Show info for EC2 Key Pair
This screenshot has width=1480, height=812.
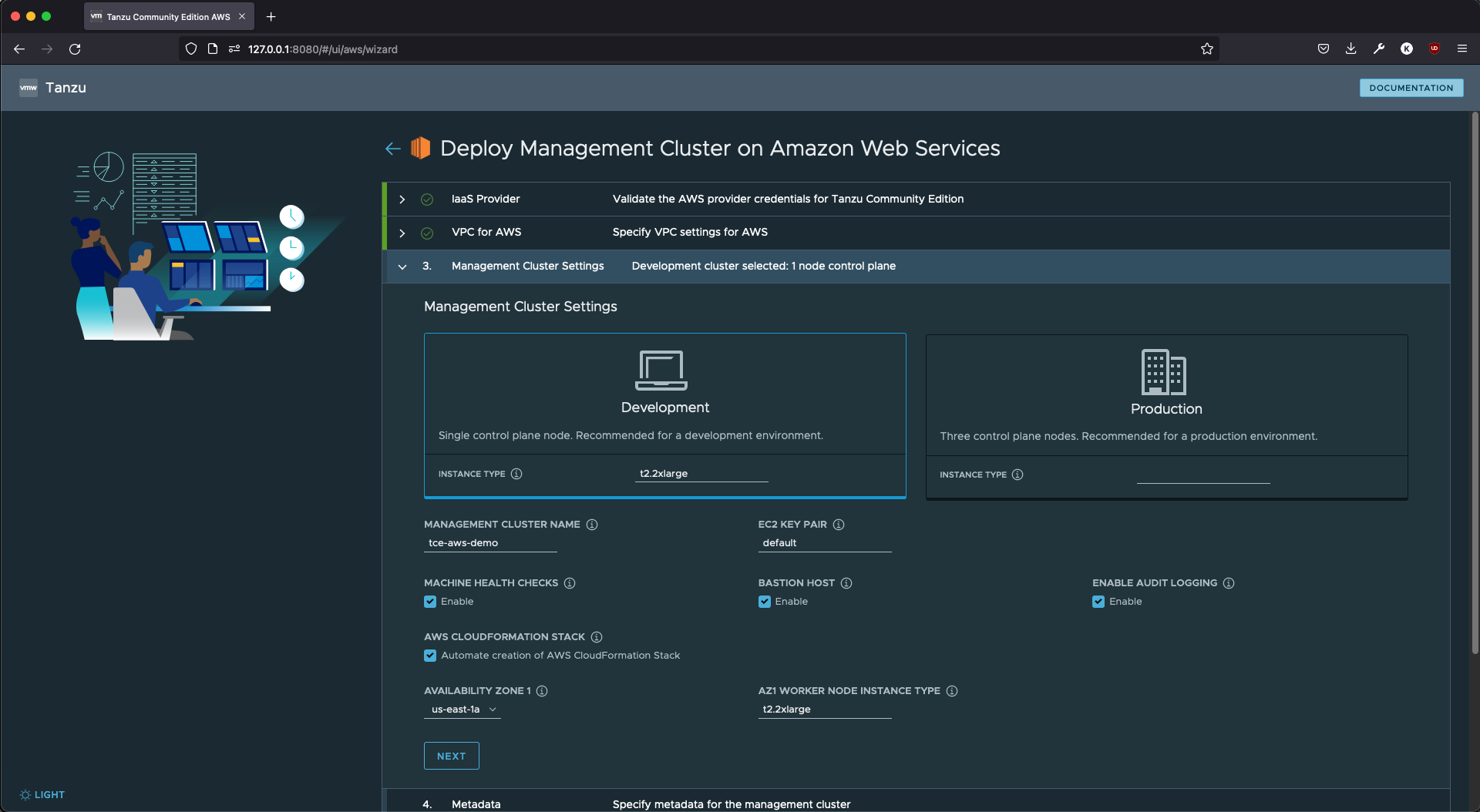[x=839, y=525]
